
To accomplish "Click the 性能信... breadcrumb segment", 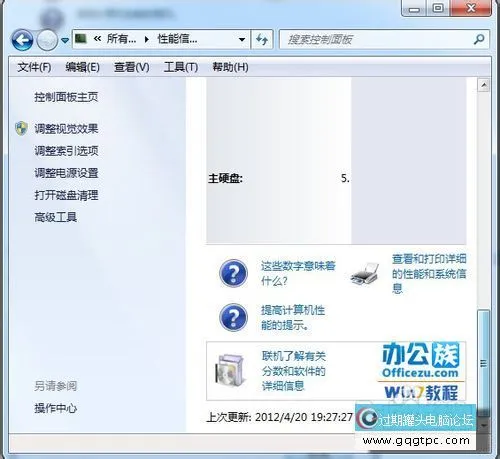I will pyautogui.click(x=177, y=39).
